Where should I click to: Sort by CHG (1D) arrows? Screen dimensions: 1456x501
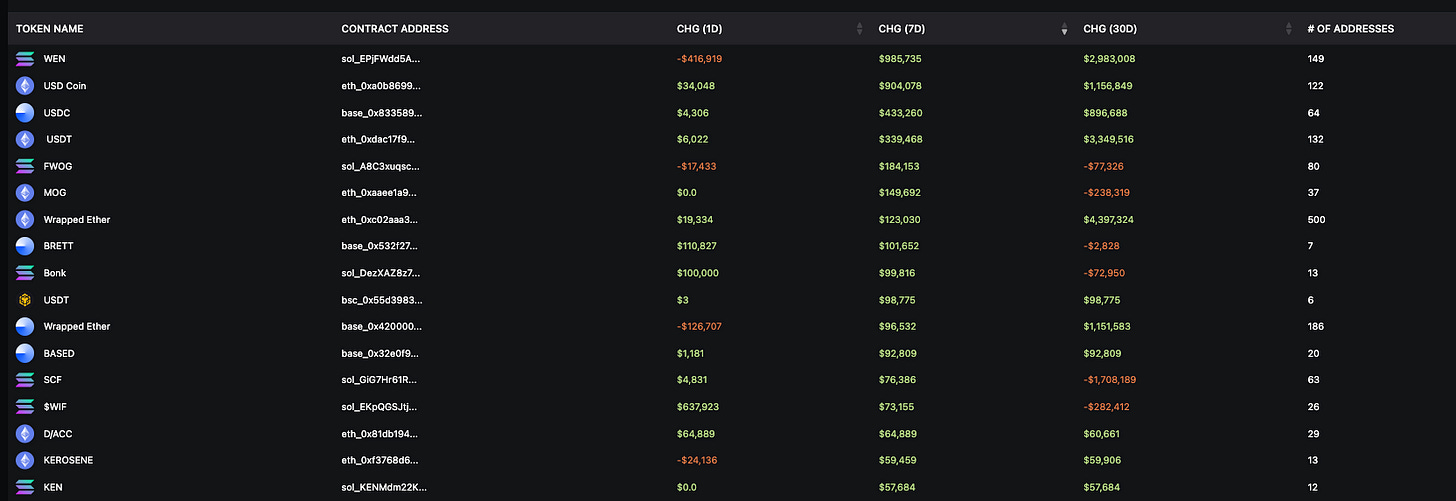(859, 29)
